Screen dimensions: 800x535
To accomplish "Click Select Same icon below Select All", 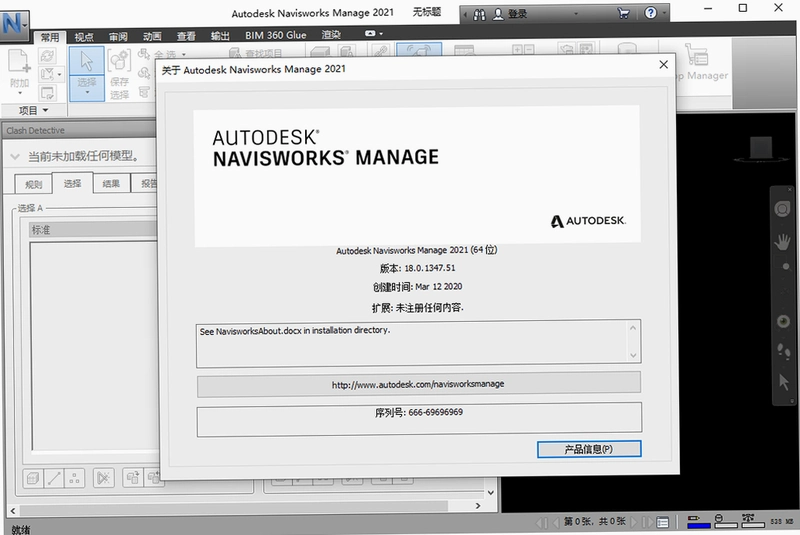I will [x=144, y=73].
